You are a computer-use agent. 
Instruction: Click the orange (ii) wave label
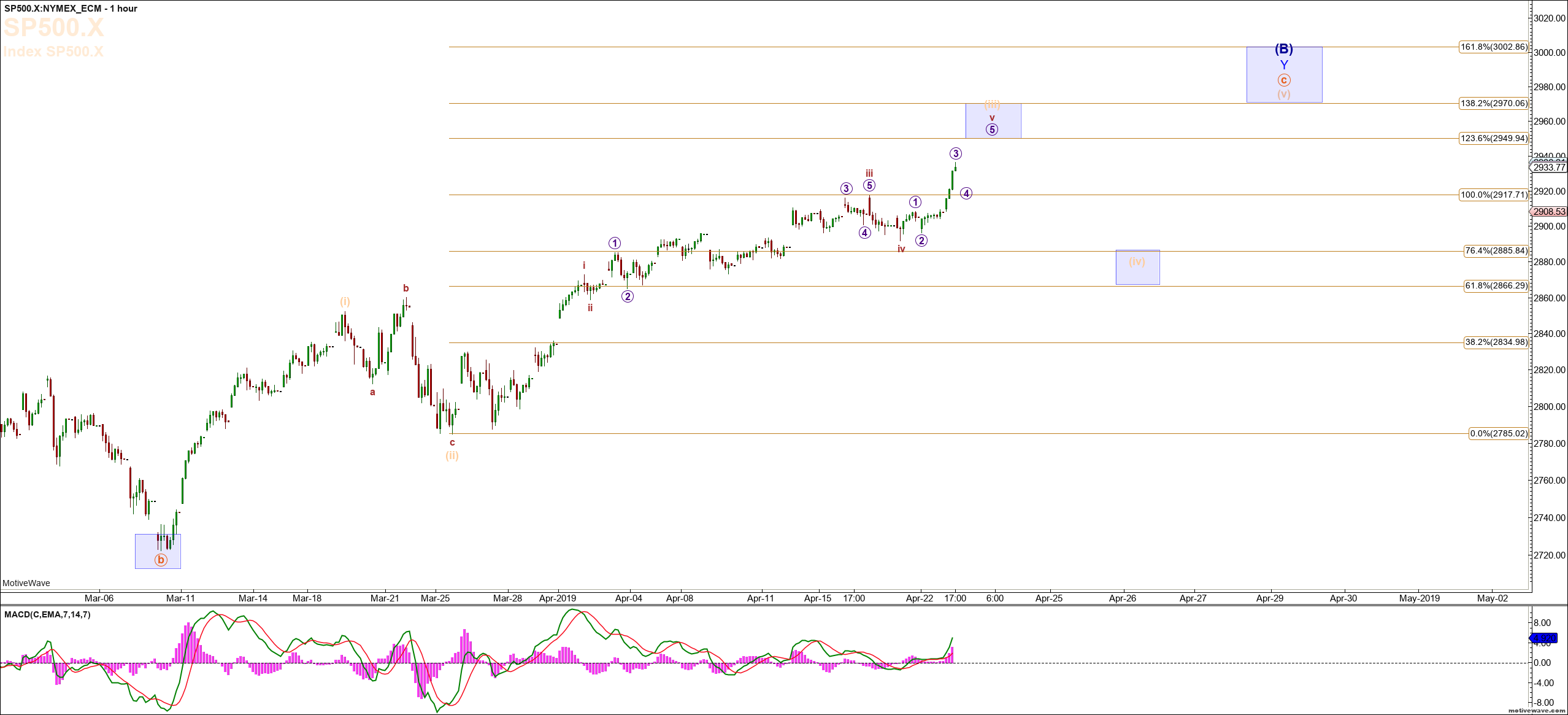(452, 455)
